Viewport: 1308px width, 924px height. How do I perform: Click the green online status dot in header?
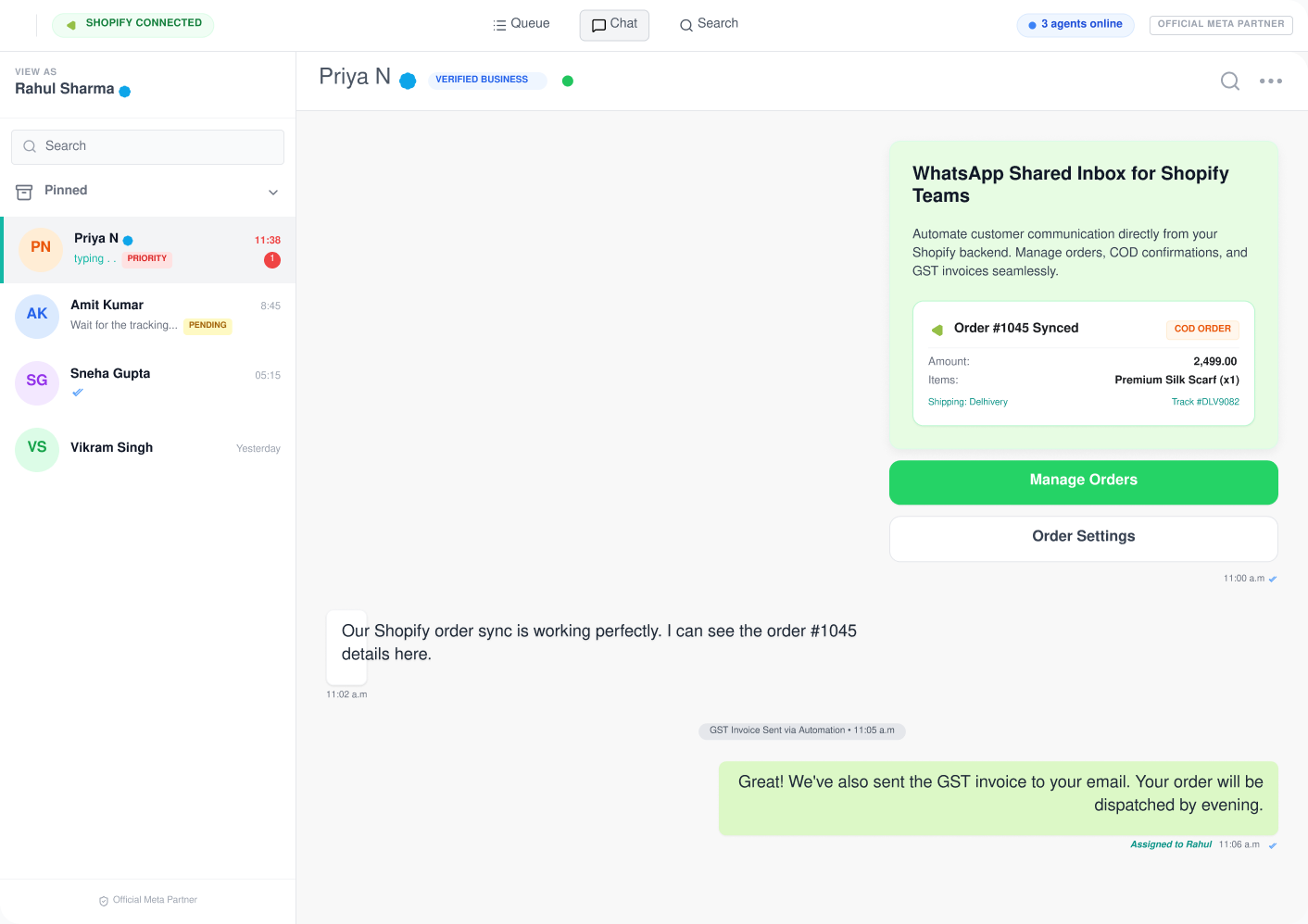pos(568,81)
